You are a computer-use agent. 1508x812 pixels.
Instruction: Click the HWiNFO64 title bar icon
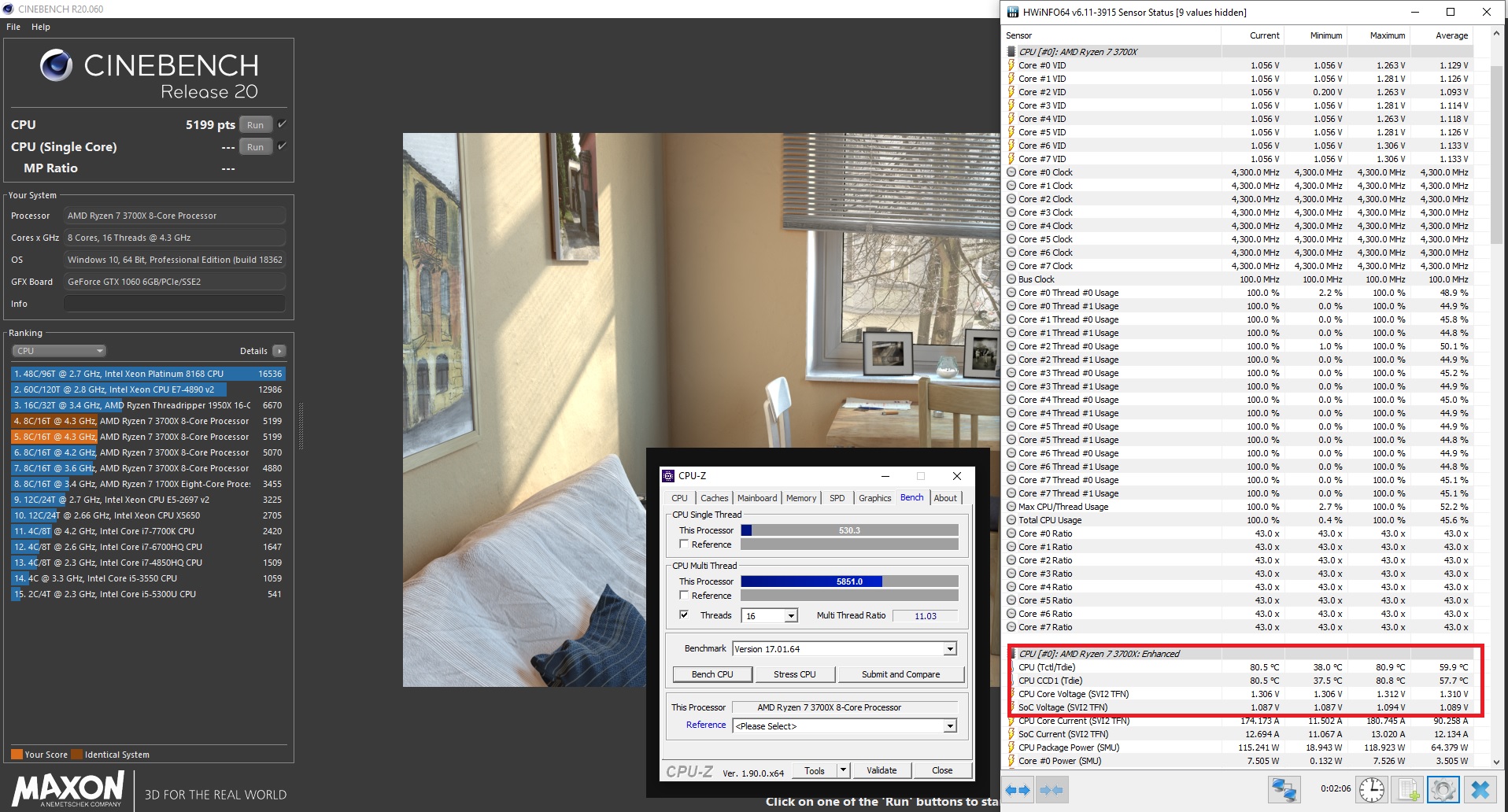[1013, 12]
